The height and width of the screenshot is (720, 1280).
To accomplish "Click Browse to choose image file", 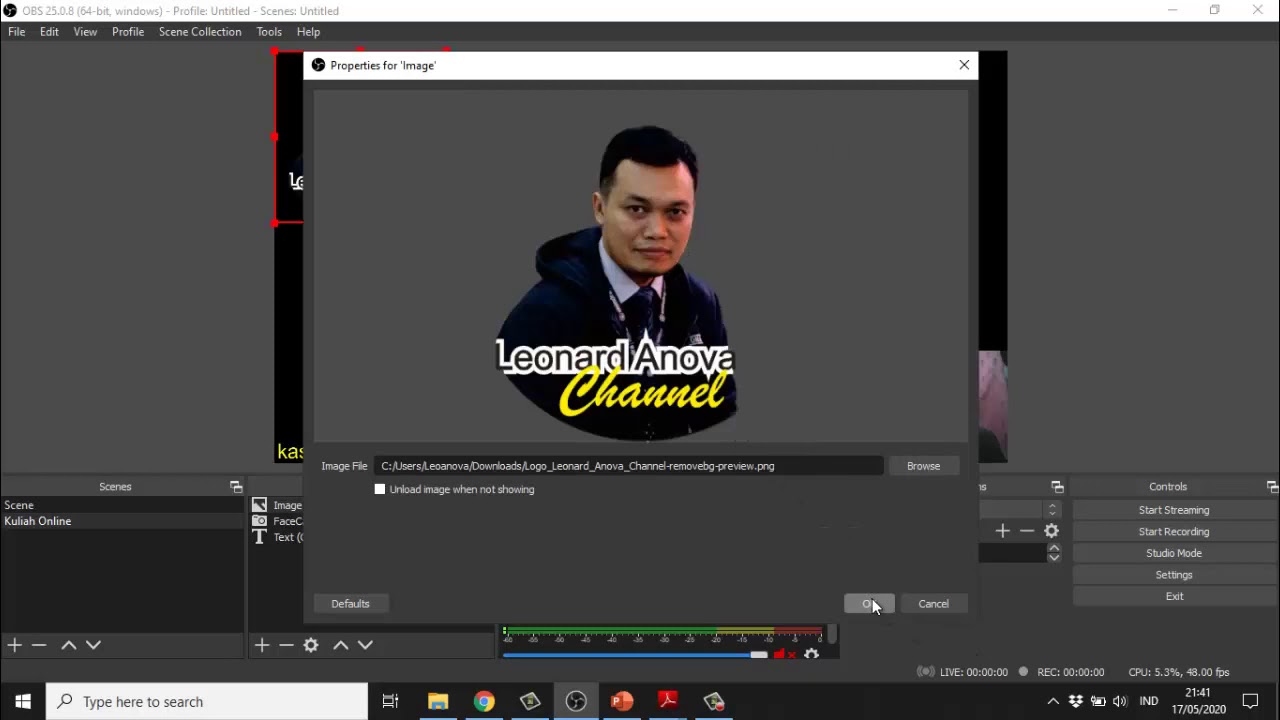I will click(x=923, y=466).
